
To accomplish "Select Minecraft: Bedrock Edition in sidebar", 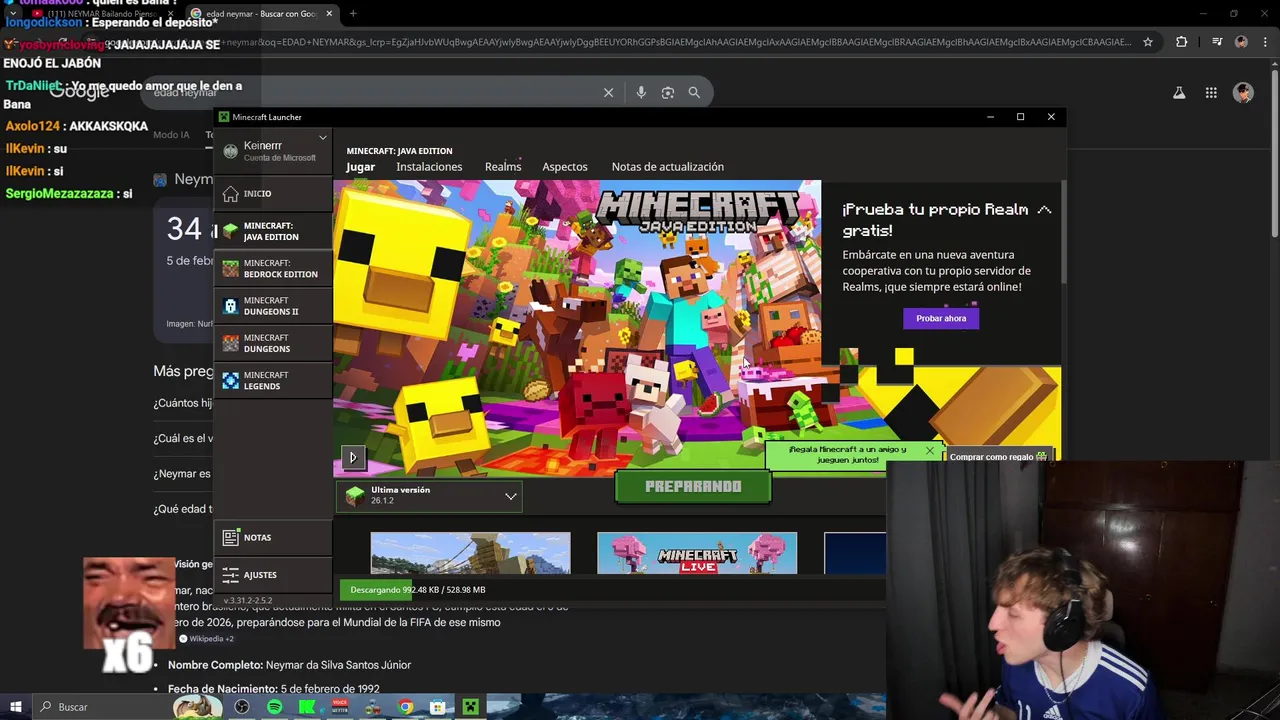I will point(273,269).
